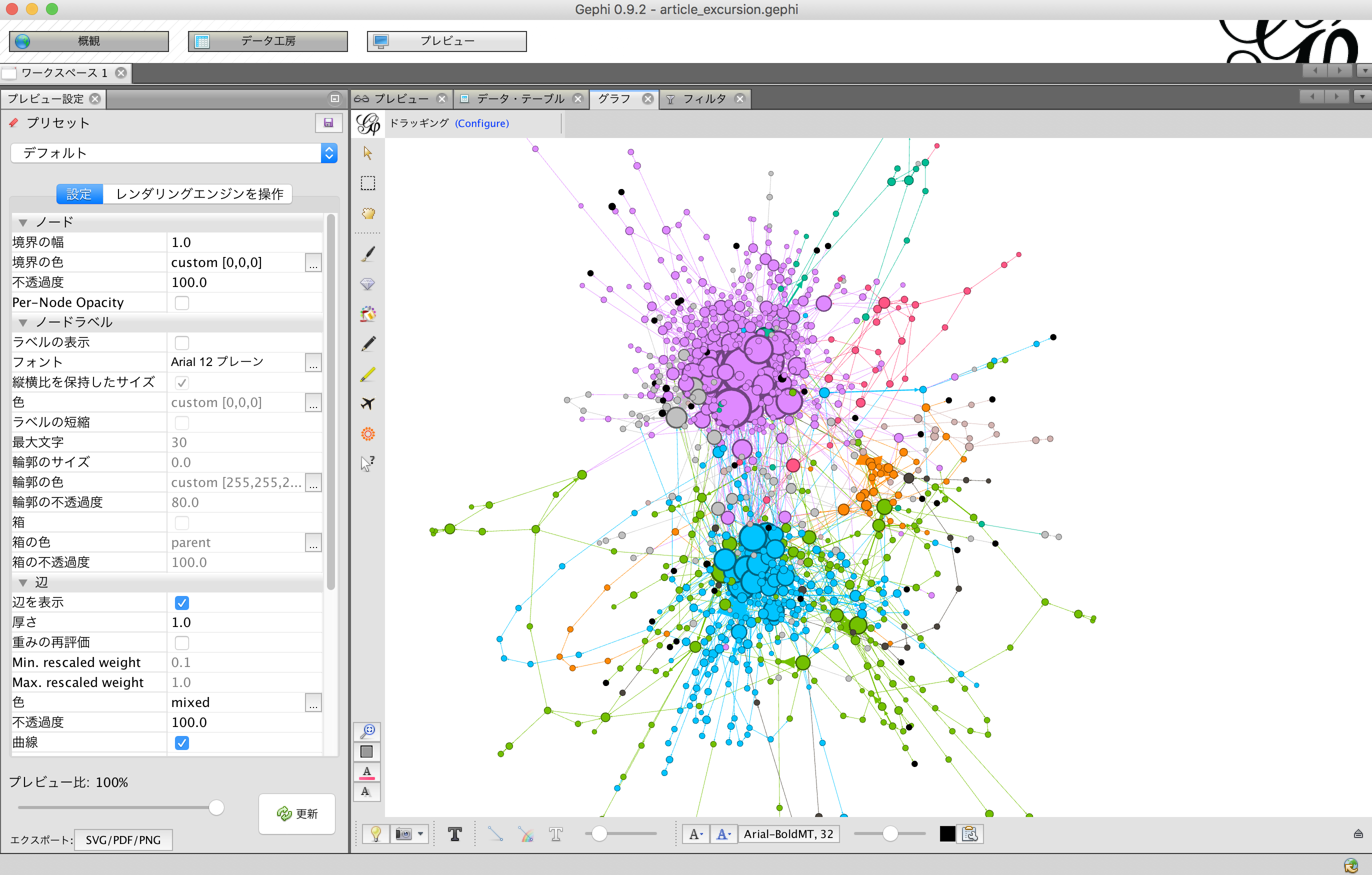1372x875 pixels.
Task: Take a screenshot with the camera icon
Action: (404, 834)
